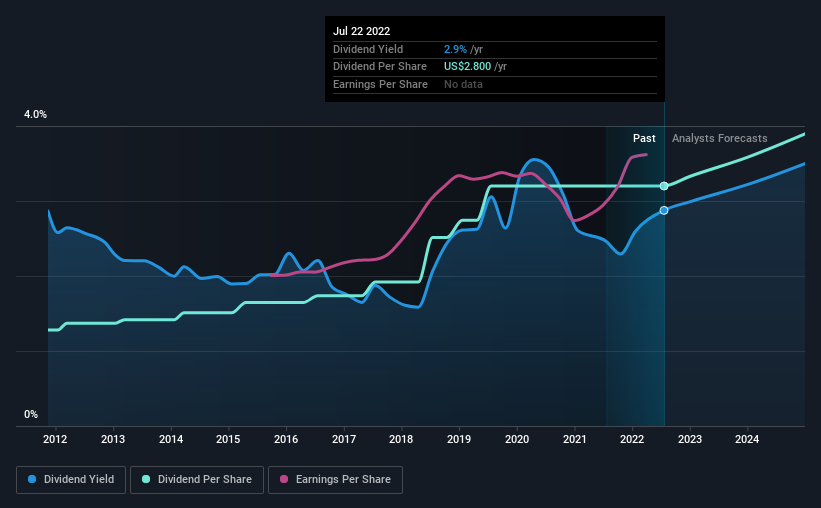Click the 2023 x-axis label

[x=690, y=439]
